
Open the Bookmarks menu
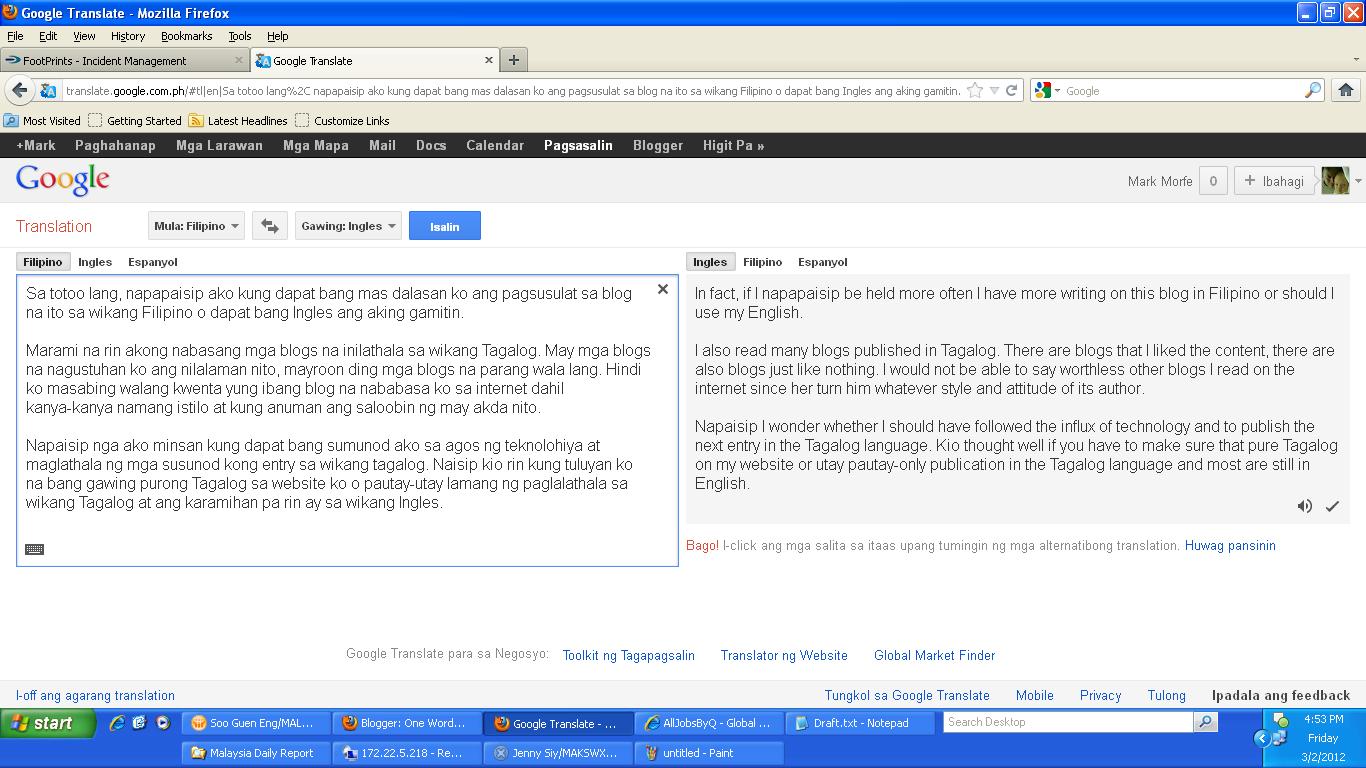click(186, 35)
